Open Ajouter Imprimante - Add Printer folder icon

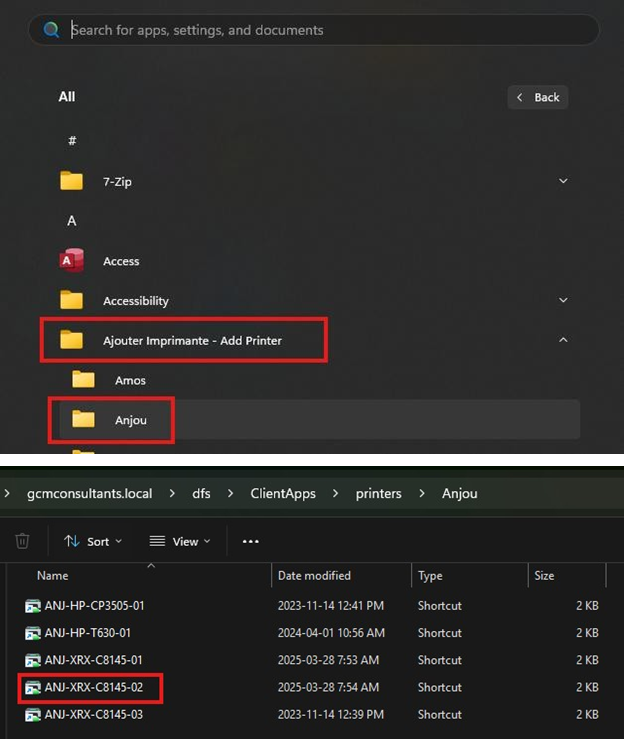(72, 340)
